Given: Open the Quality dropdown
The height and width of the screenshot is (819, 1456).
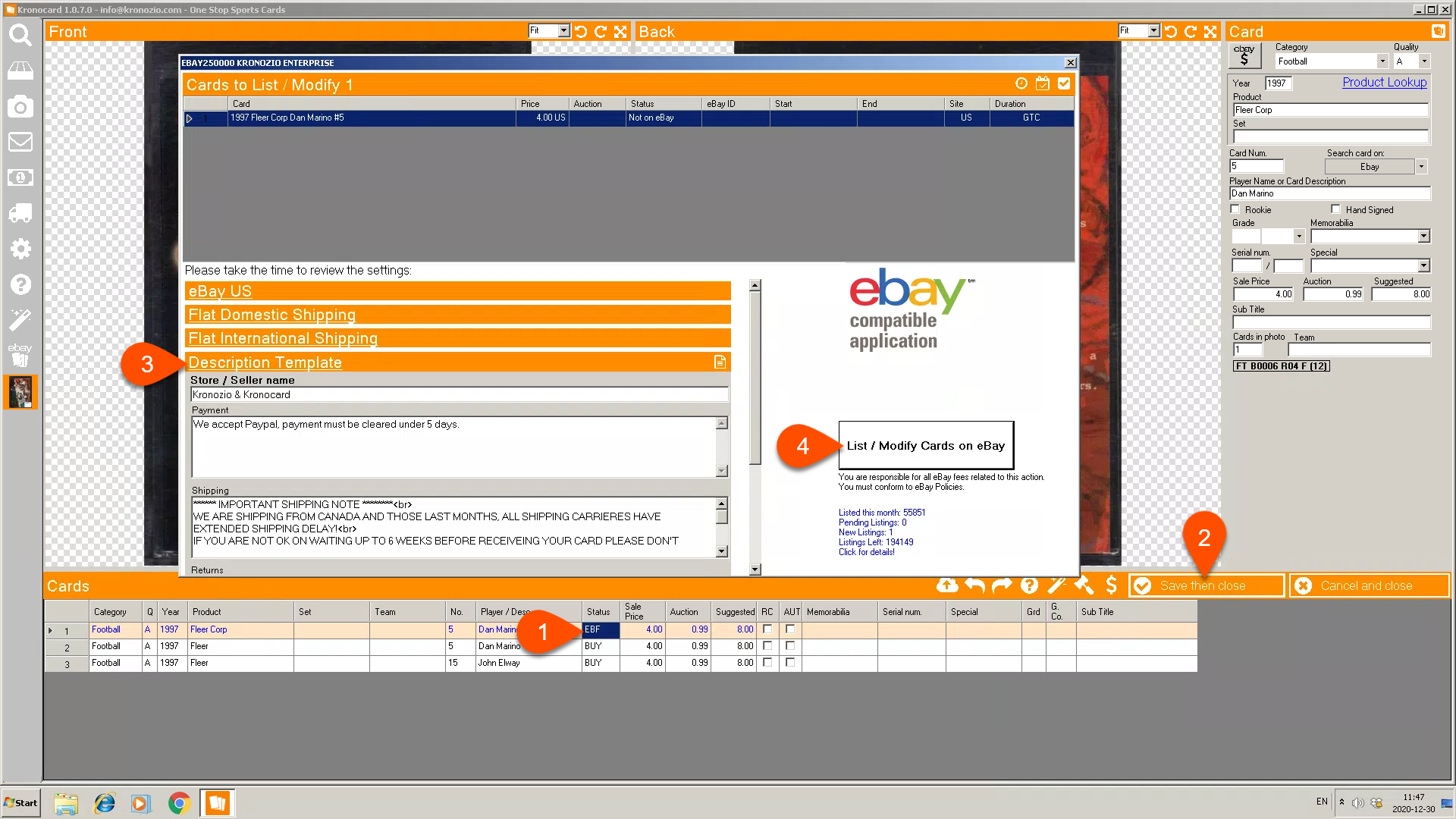Looking at the screenshot, I should point(1424,61).
